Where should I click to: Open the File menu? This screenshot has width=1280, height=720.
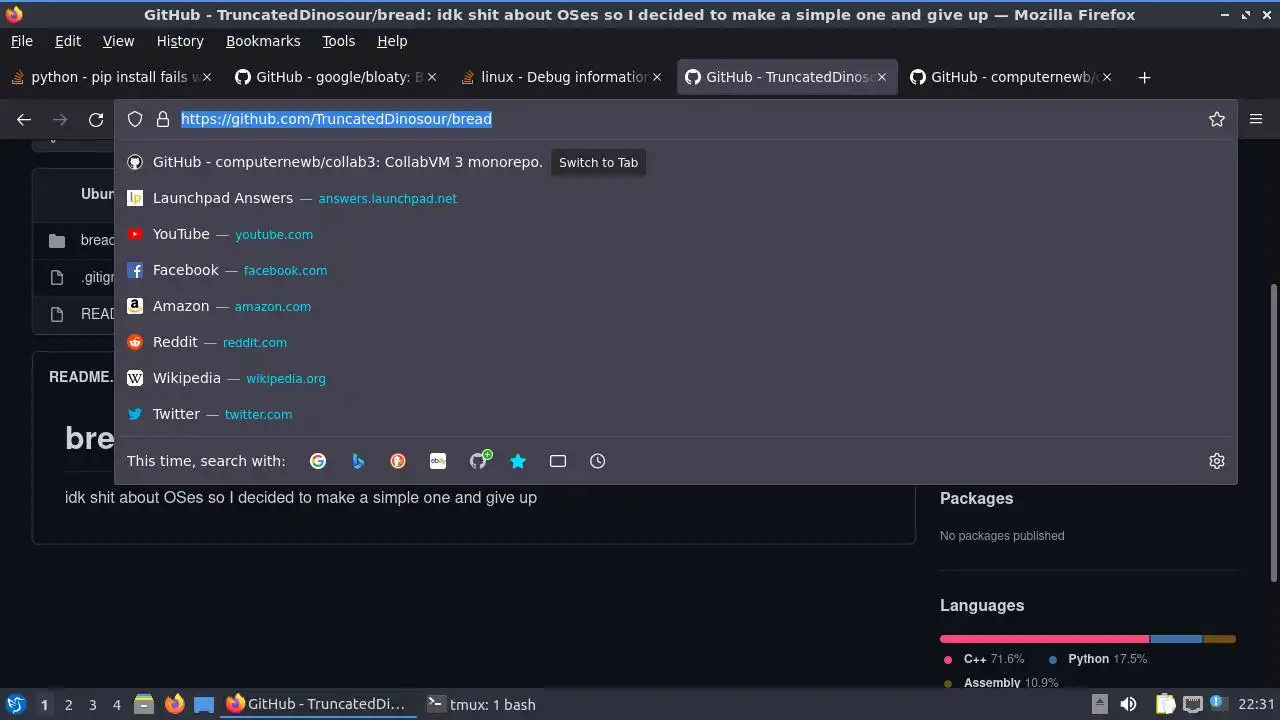coord(22,41)
